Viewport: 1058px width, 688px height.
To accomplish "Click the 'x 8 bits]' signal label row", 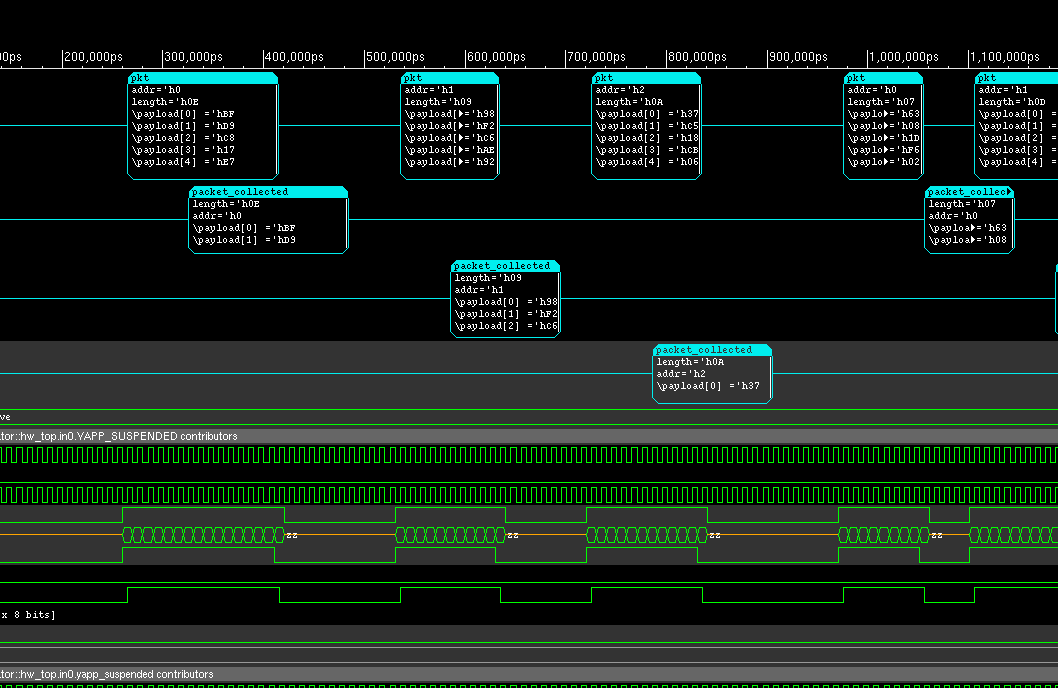I will tap(28, 614).
